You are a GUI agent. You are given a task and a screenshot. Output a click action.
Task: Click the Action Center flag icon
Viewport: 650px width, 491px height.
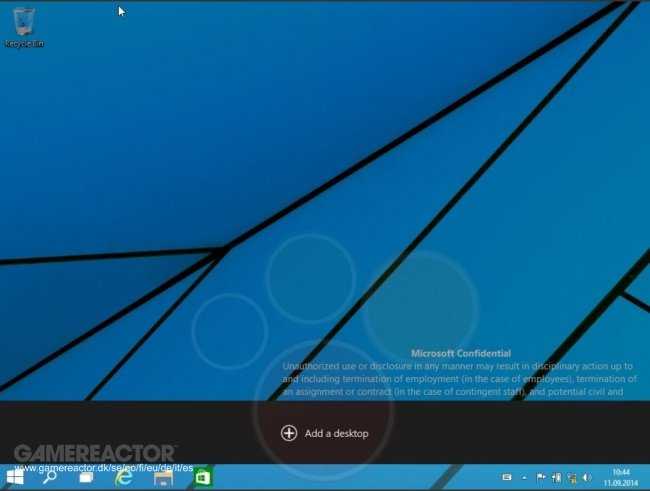pos(541,477)
